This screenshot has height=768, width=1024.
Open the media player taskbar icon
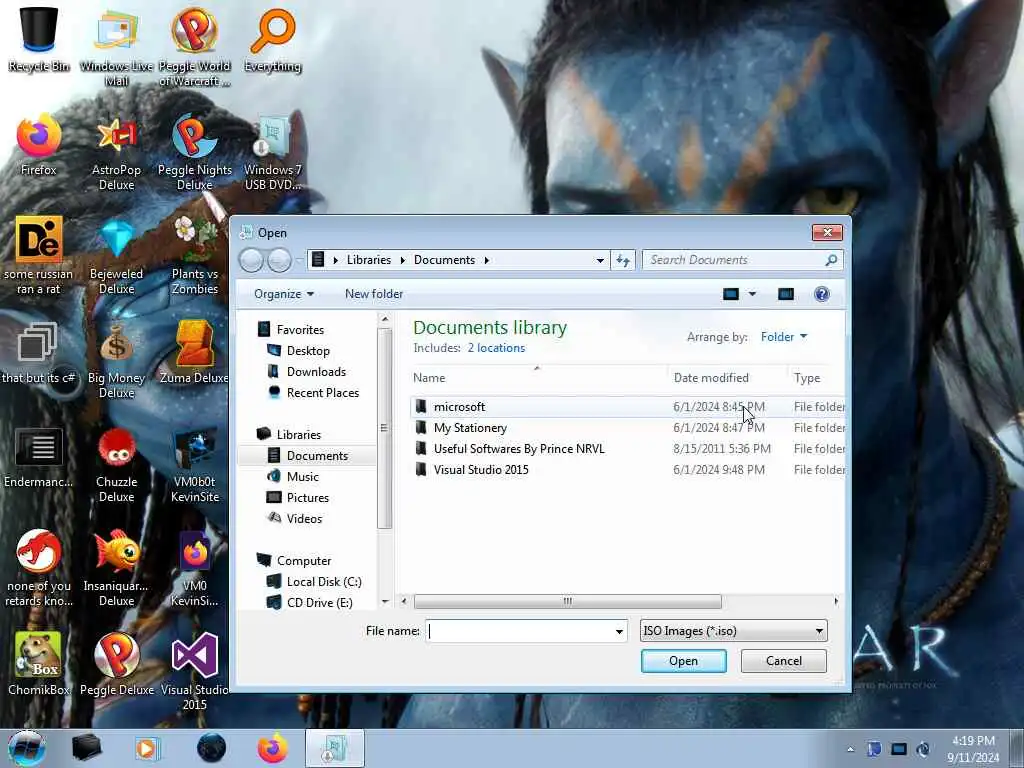(x=148, y=748)
